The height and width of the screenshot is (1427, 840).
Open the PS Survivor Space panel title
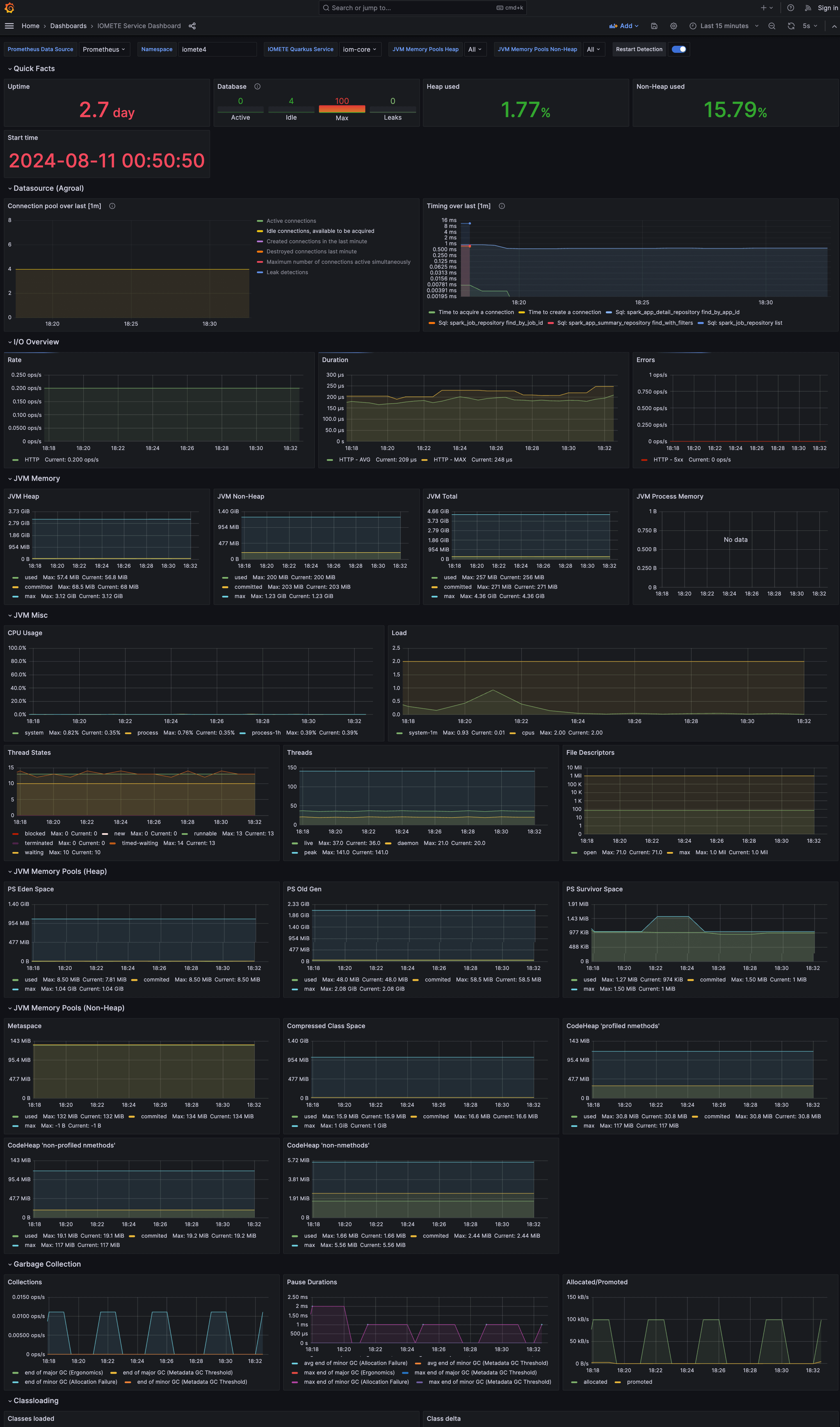pyautogui.click(x=594, y=889)
